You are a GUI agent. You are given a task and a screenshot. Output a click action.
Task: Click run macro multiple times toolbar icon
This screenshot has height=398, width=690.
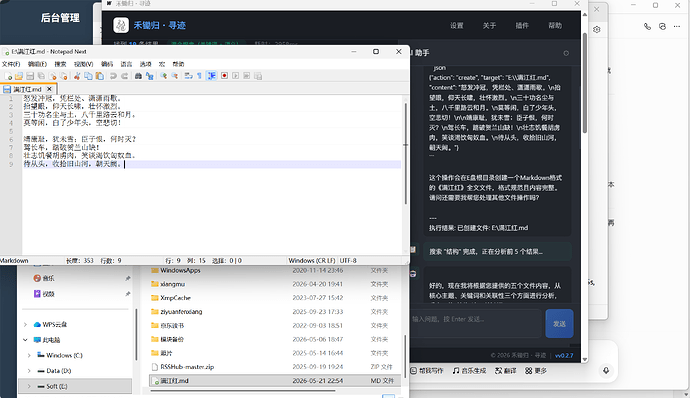point(246,76)
